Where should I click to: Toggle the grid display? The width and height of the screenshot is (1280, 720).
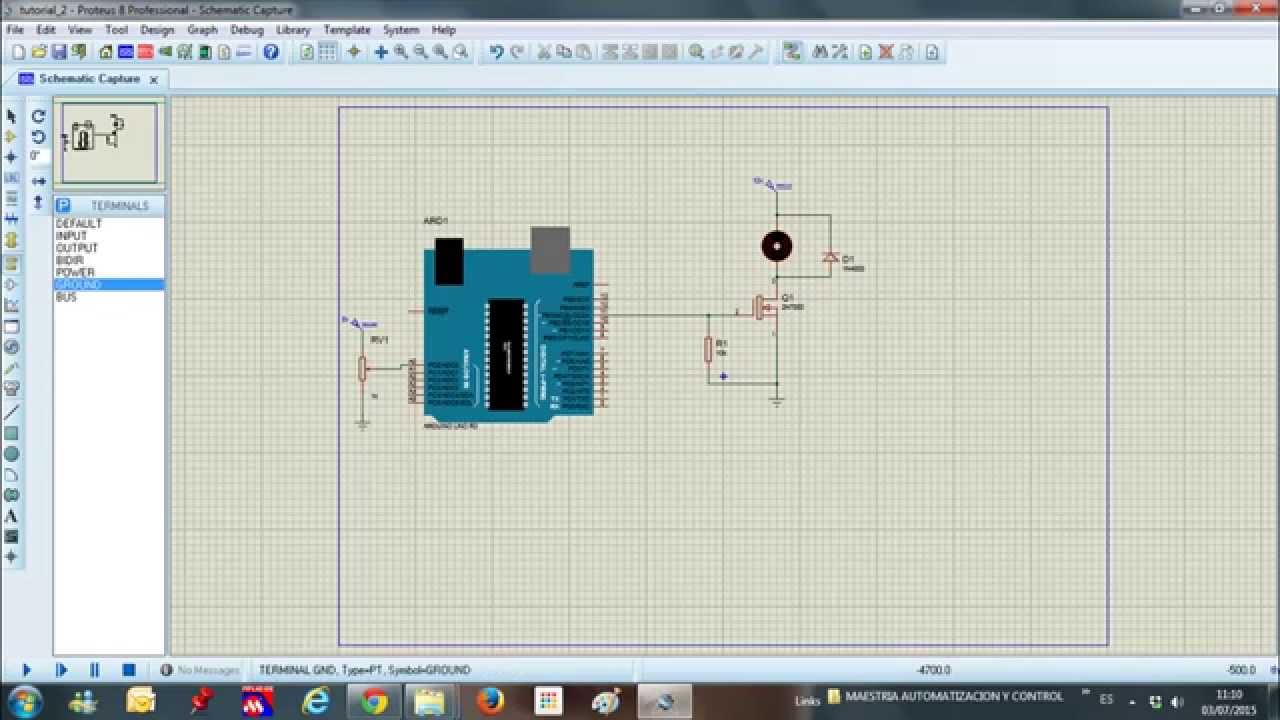point(327,52)
